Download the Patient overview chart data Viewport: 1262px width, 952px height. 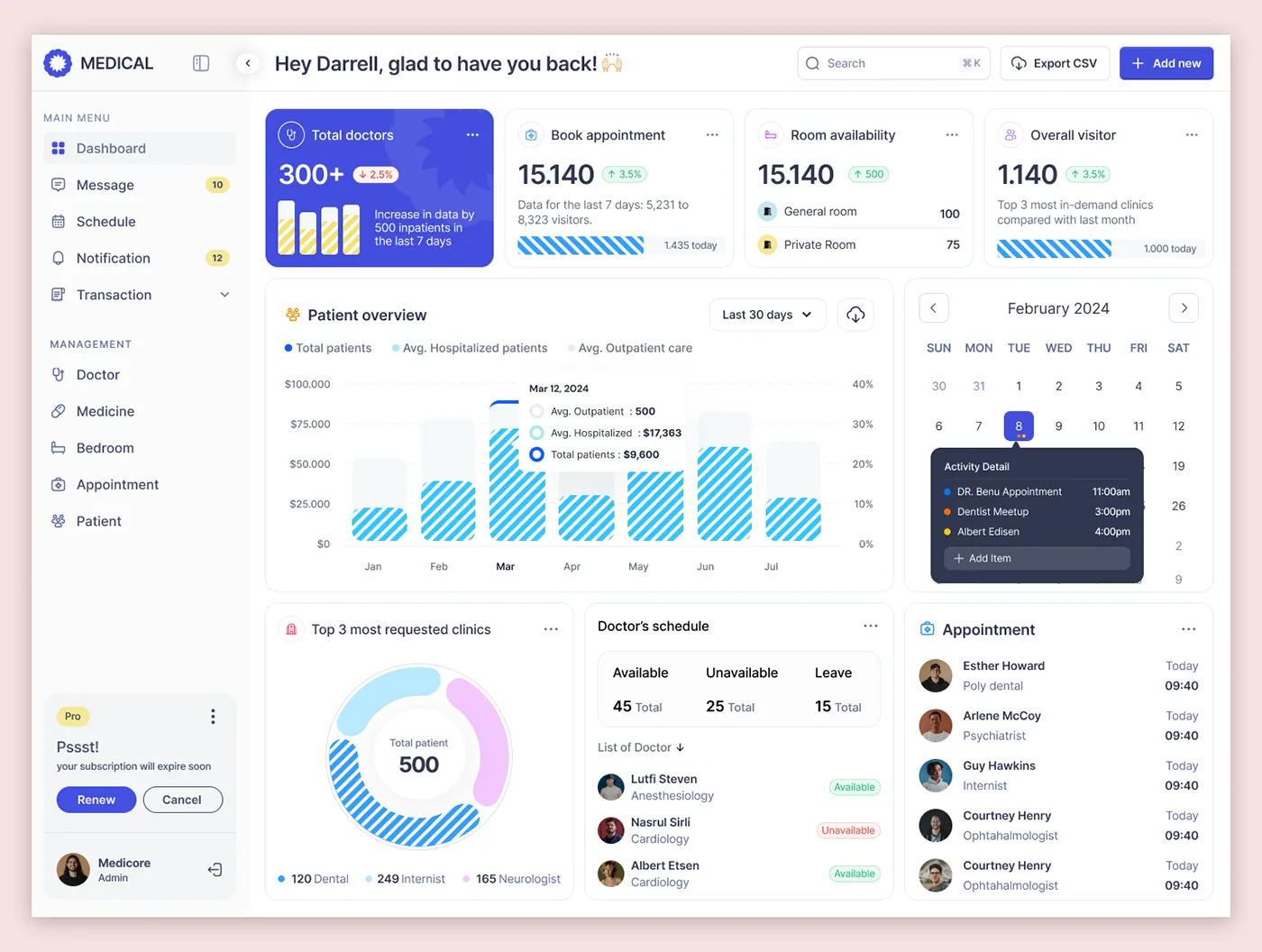click(x=855, y=315)
